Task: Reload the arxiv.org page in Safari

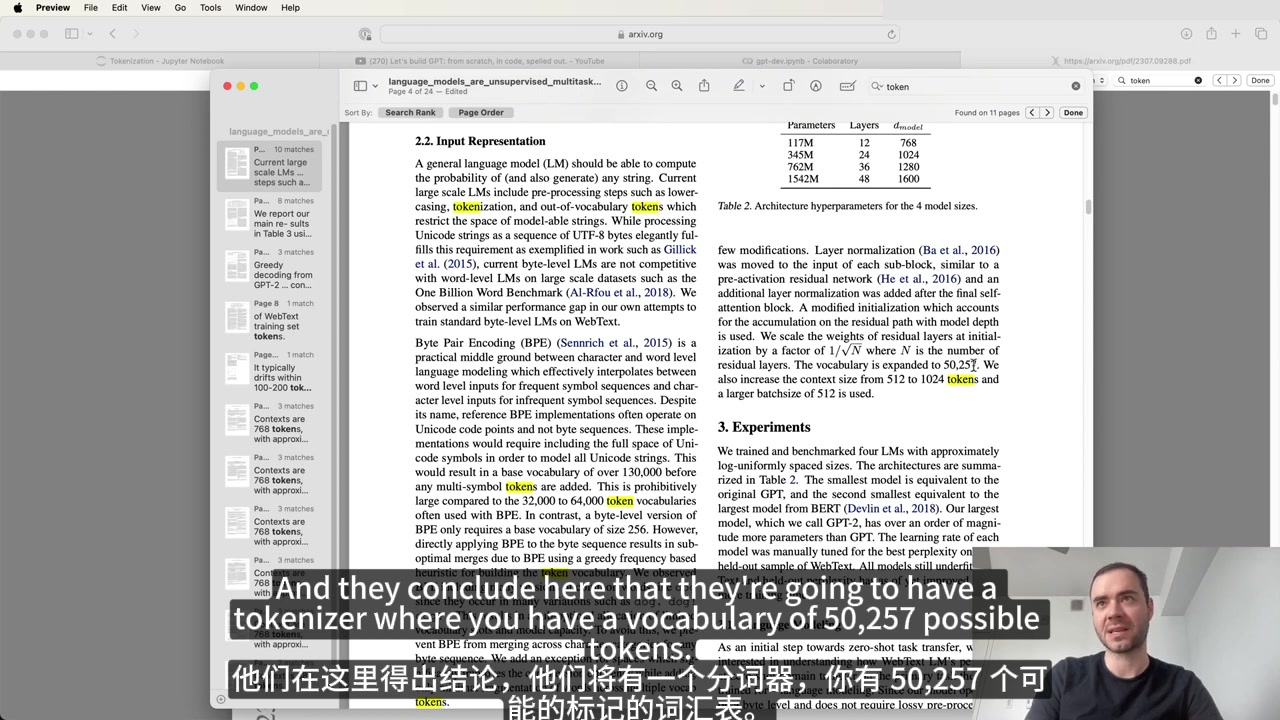Action: click(891, 34)
